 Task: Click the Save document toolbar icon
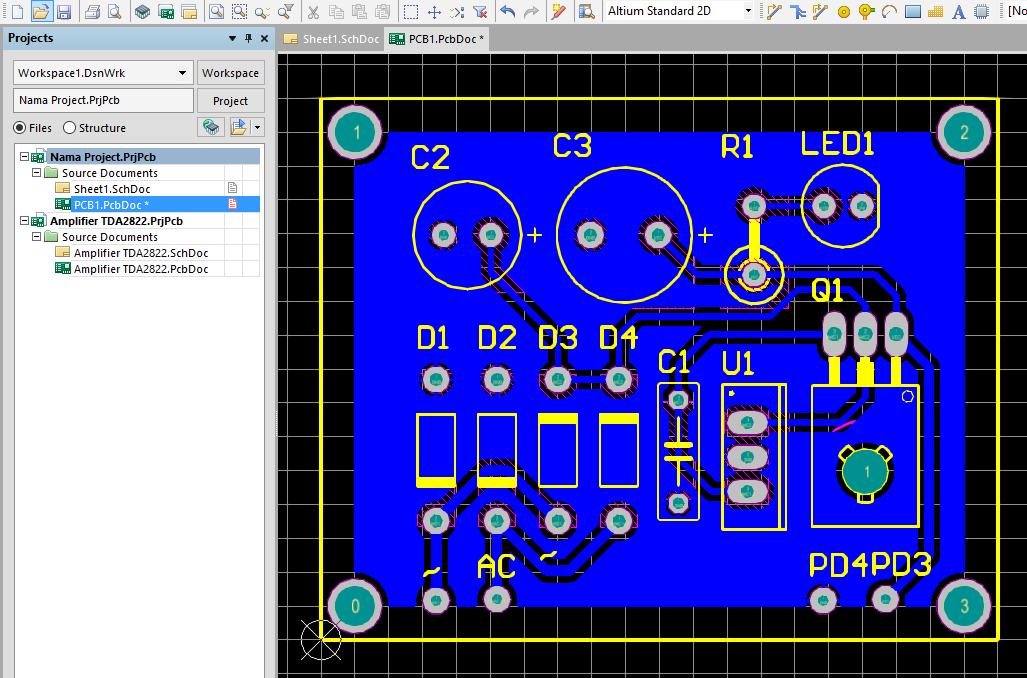(x=64, y=12)
